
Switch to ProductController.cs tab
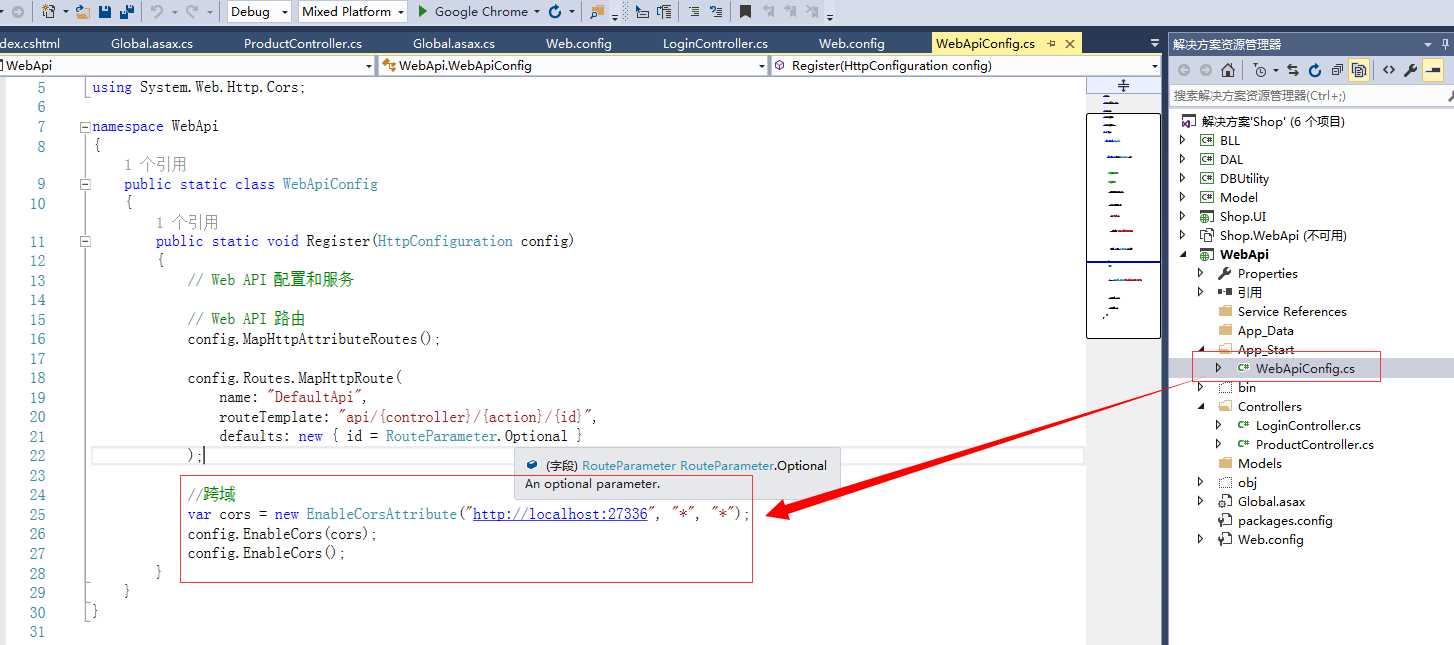[x=303, y=44]
